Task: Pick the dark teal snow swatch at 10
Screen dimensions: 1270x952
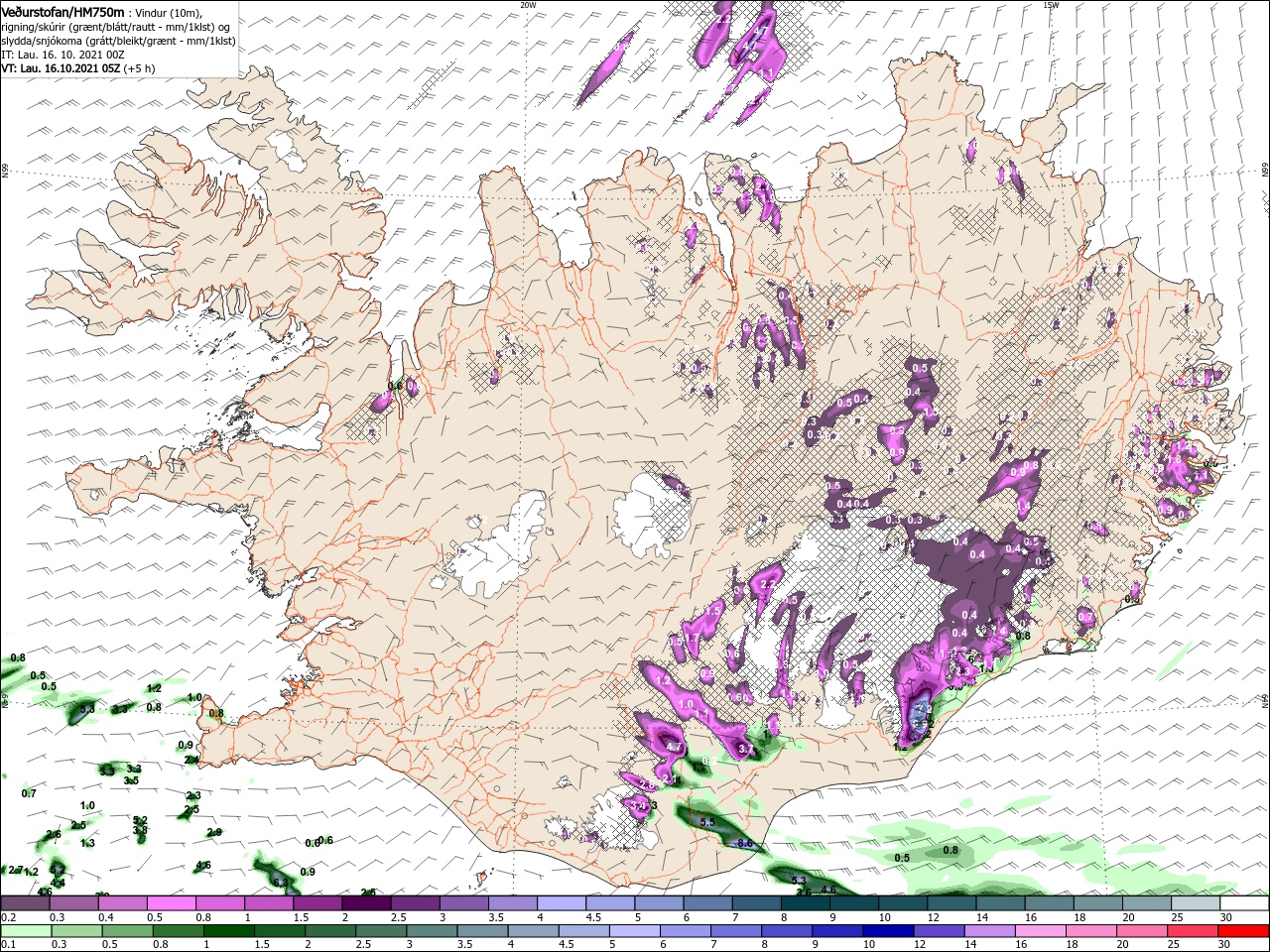Action: (904, 903)
